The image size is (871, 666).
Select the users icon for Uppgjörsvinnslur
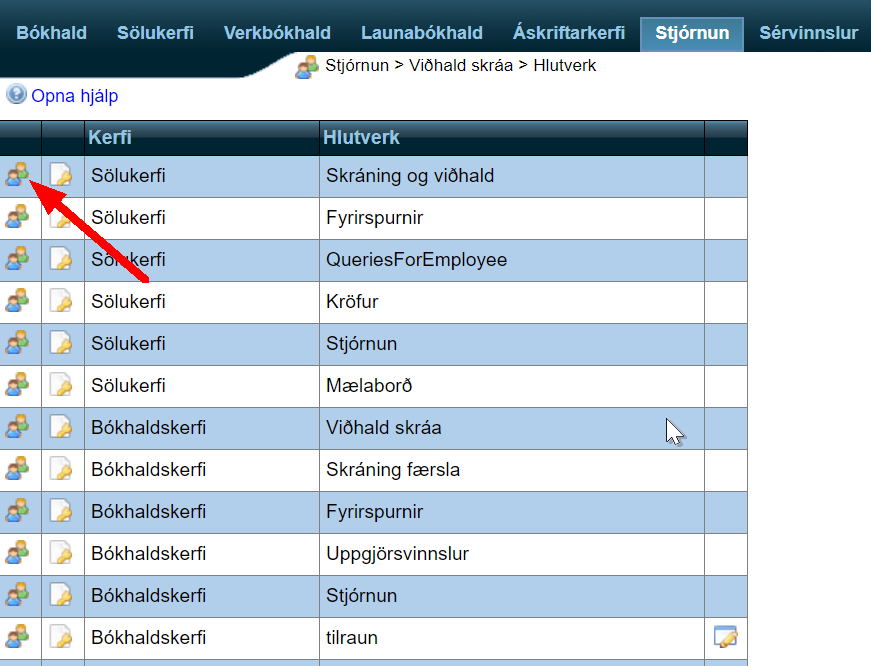[x=18, y=553]
